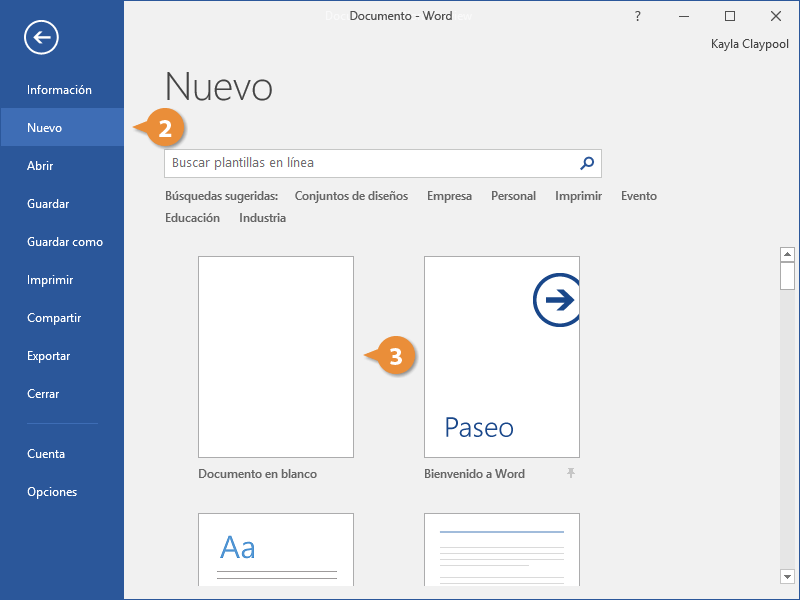
Task: Click the Buscar plantillas en línea field
Action: click(383, 163)
